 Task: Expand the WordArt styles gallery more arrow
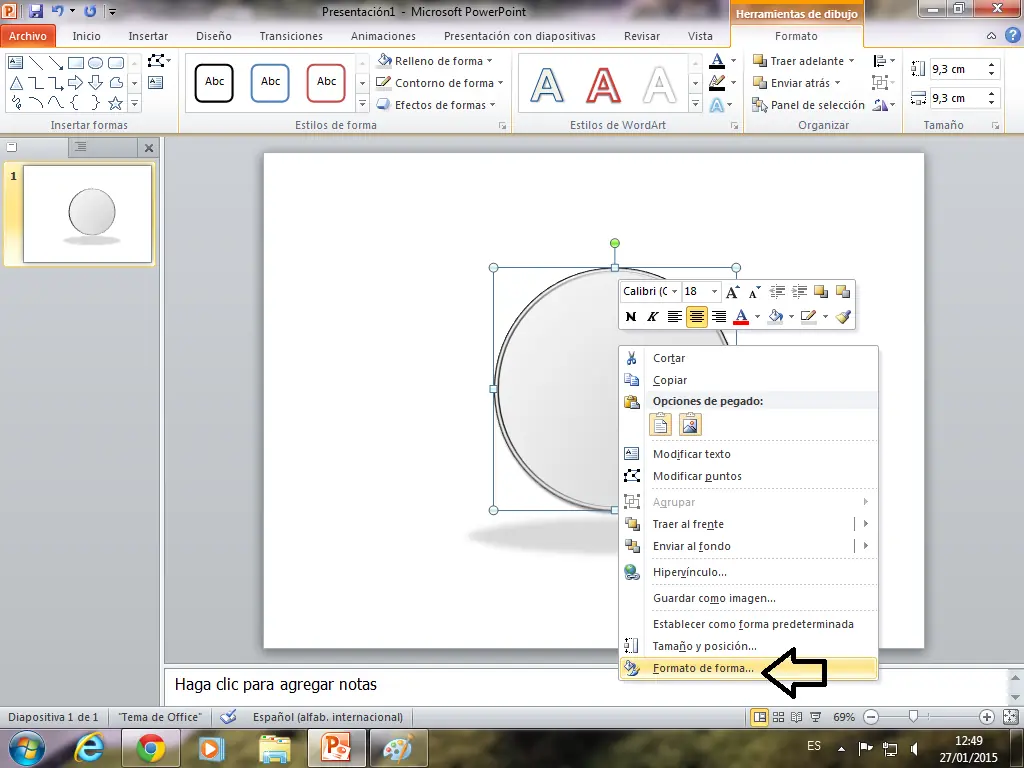click(696, 103)
